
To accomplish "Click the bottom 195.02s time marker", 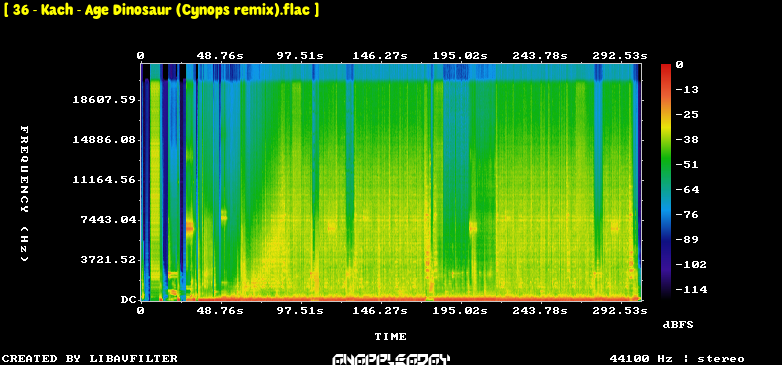I will point(460,311).
